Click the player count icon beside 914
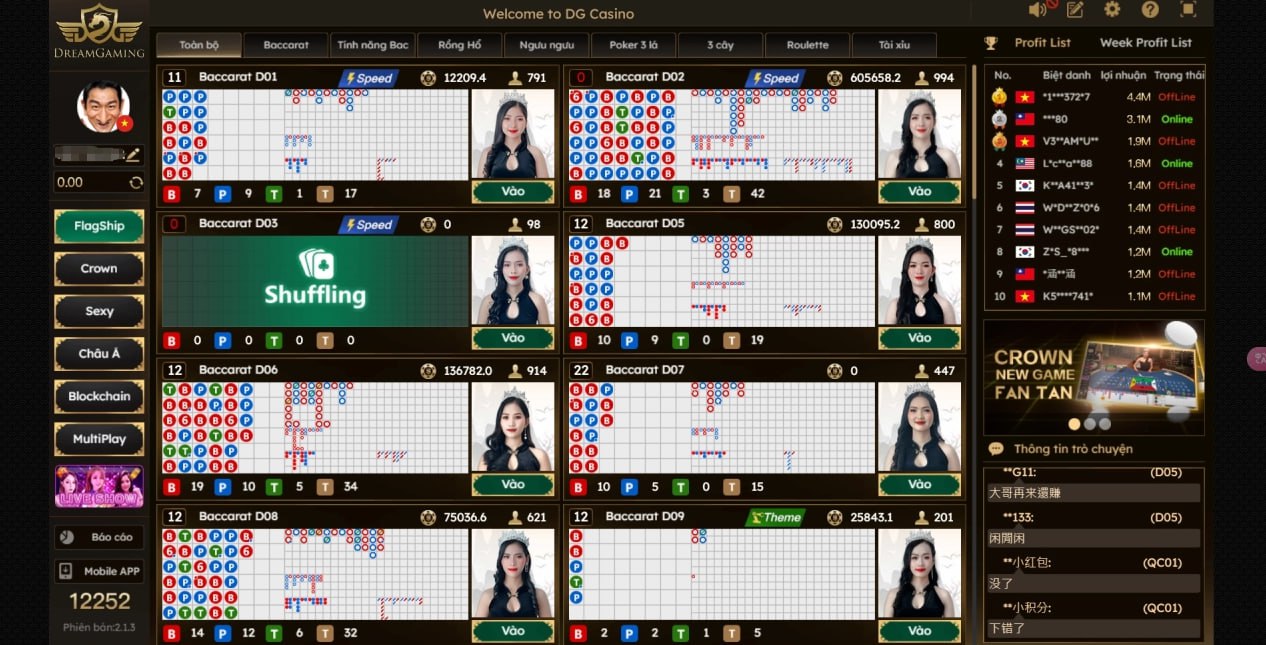 pyautogui.click(x=515, y=371)
